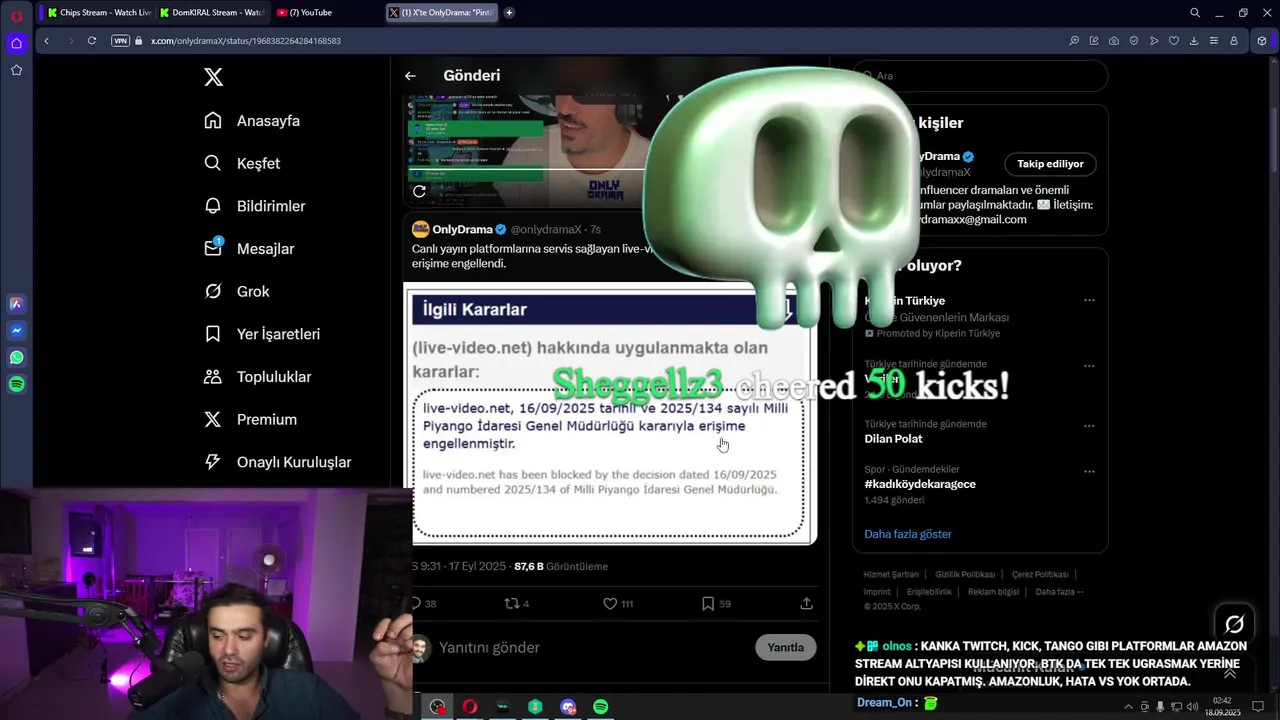Open WhatsApp in Opera sidebar

click(x=17, y=357)
